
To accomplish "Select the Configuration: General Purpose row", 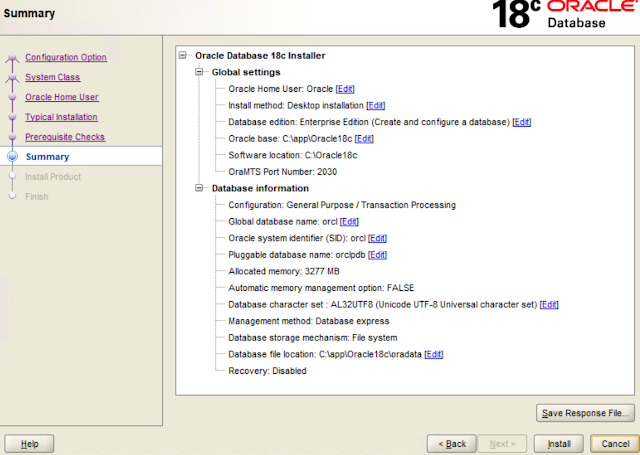I will click(342, 205).
